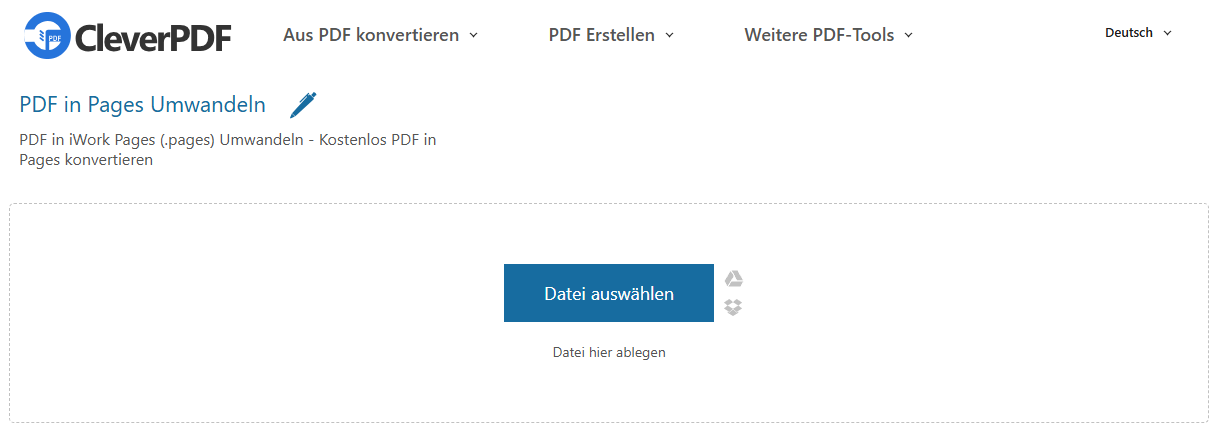Click the PDF in Pages Umwandeln heading
Viewport: 1225px width, 434px height.
(x=143, y=105)
